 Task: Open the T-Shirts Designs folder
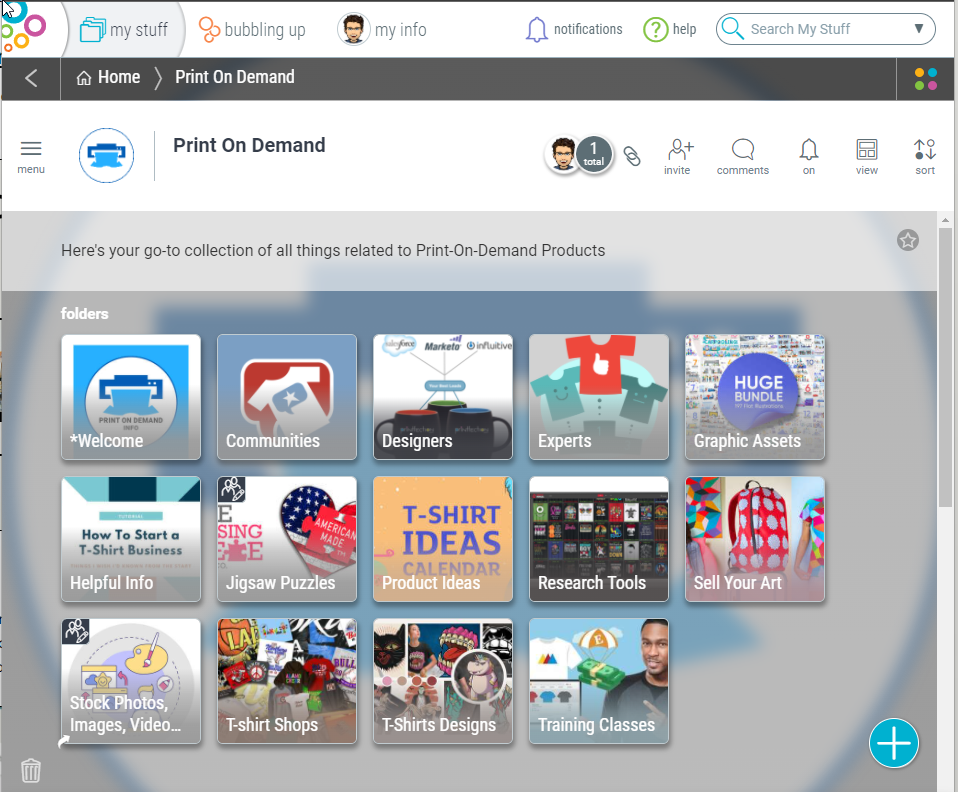tap(443, 681)
